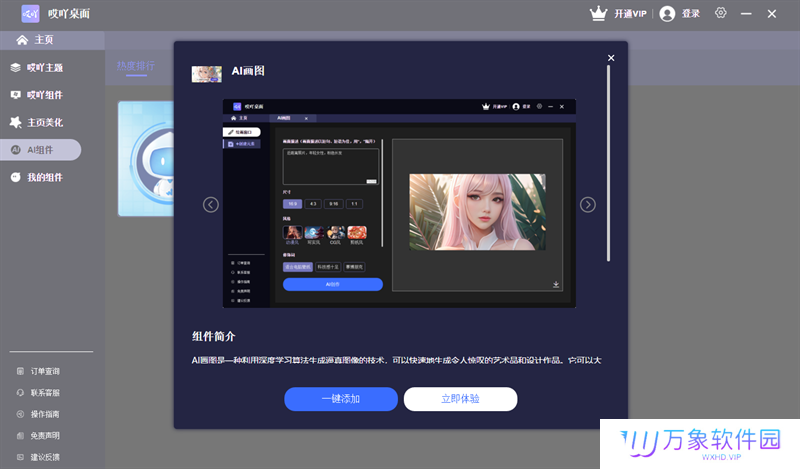This screenshot has height=469, width=800.
Task: Switch to the 热度排行 tab
Action: pyautogui.click(x=136, y=66)
